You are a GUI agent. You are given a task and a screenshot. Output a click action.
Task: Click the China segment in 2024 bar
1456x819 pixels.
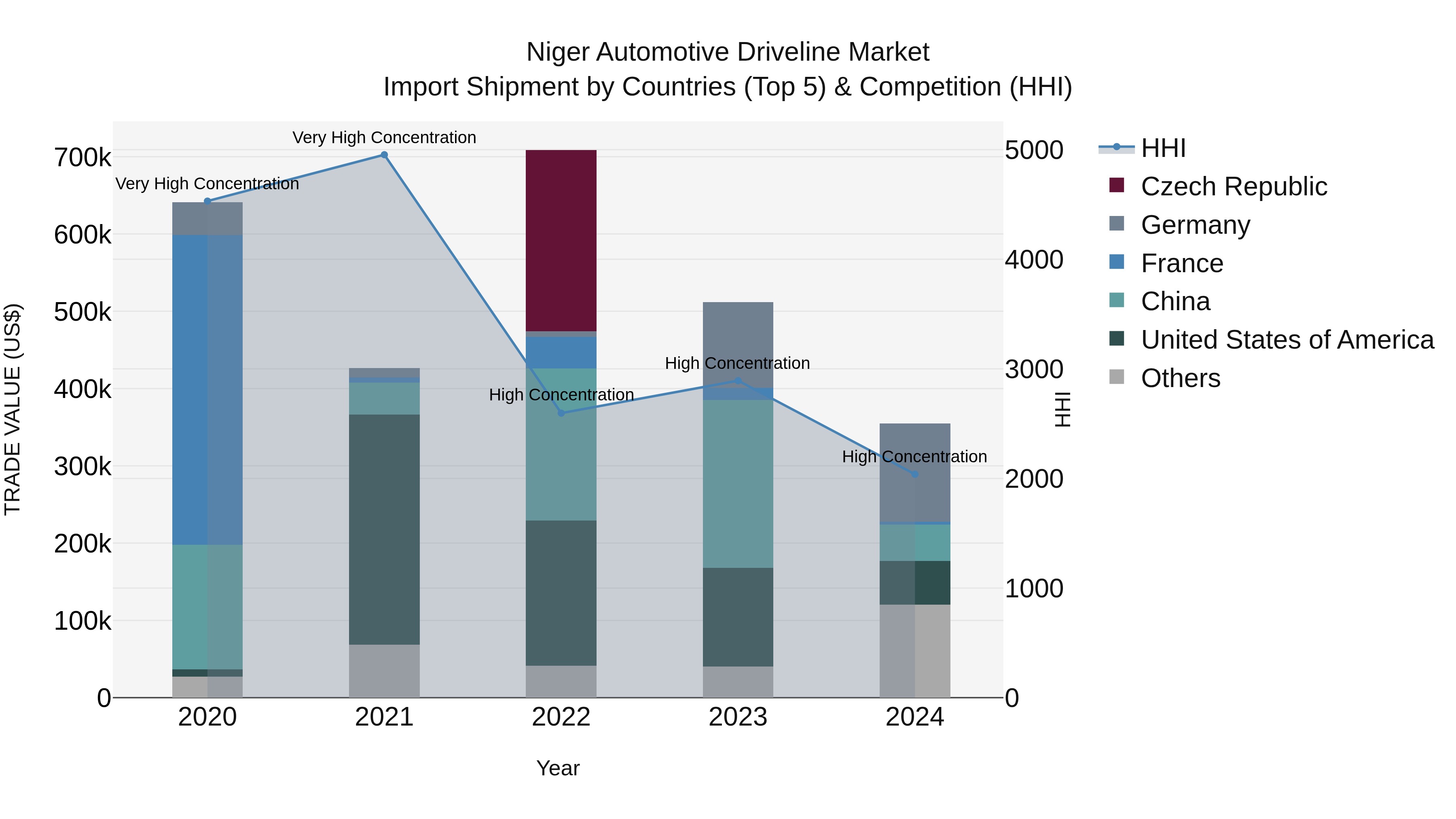tap(915, 543)
